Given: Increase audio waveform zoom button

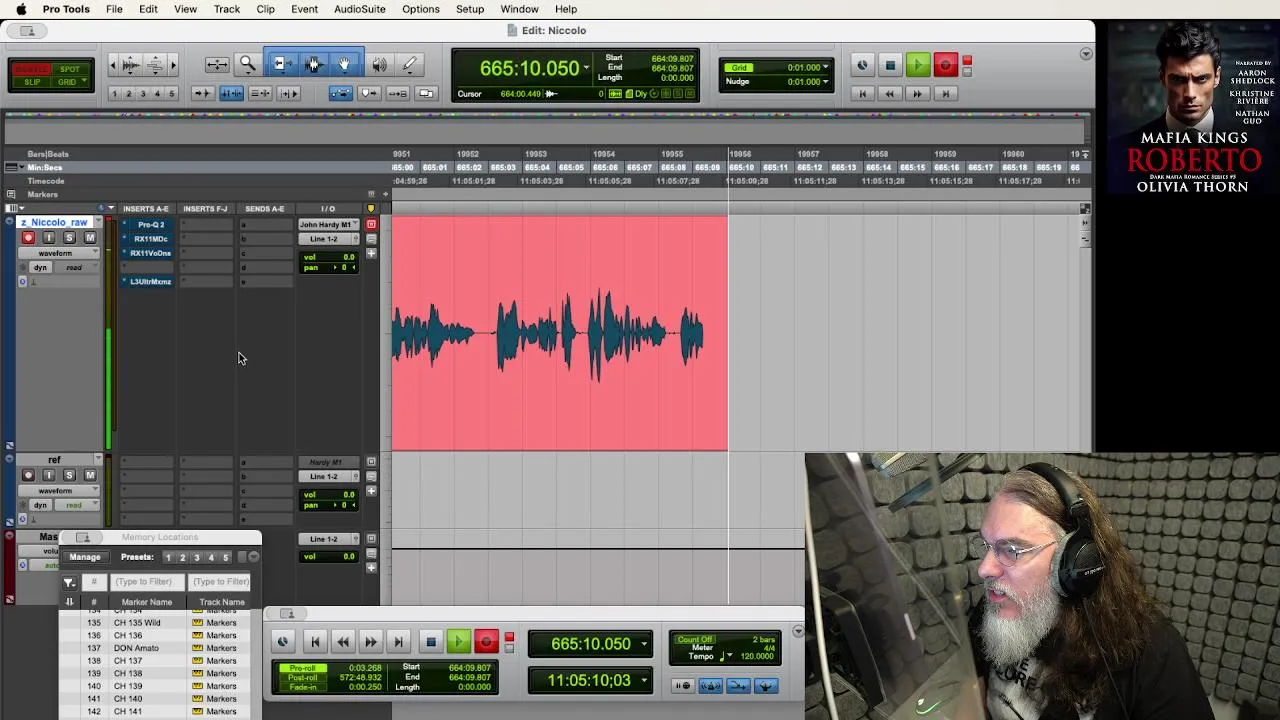Looking at the screenshot, I should click(131, 65).
